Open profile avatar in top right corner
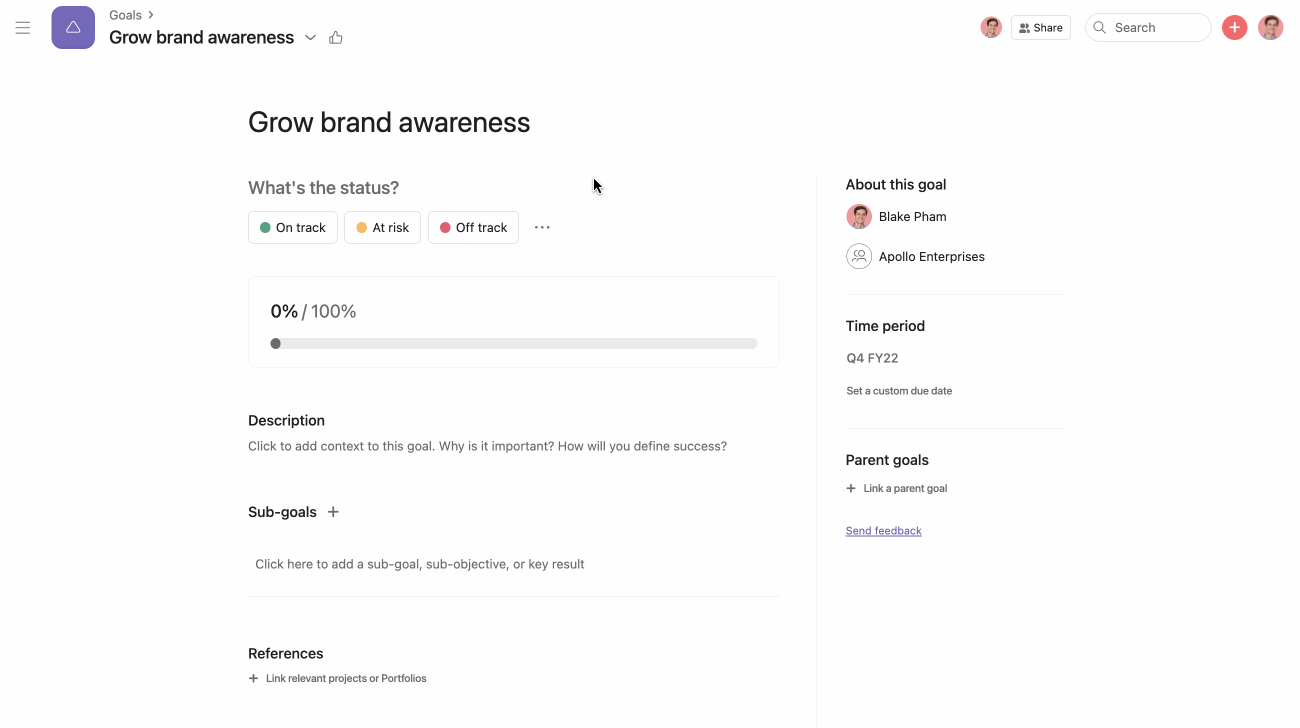Screen dimensions: 1300x728 tap(1270, 28)
